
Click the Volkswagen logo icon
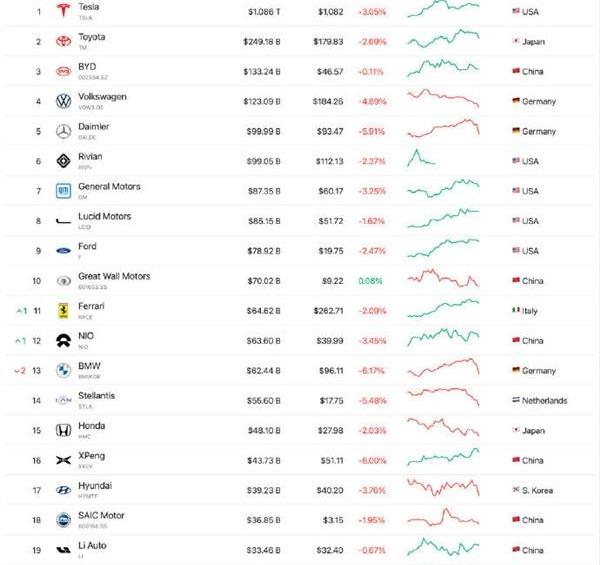(62, 101)
